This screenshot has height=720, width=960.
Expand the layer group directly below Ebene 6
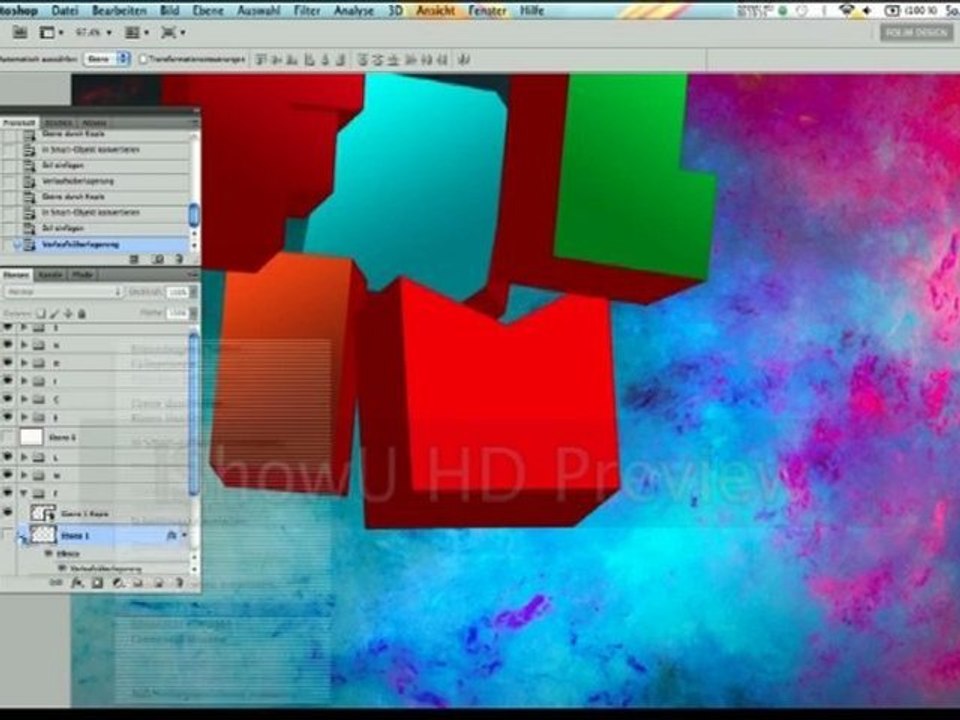[24, 457]
